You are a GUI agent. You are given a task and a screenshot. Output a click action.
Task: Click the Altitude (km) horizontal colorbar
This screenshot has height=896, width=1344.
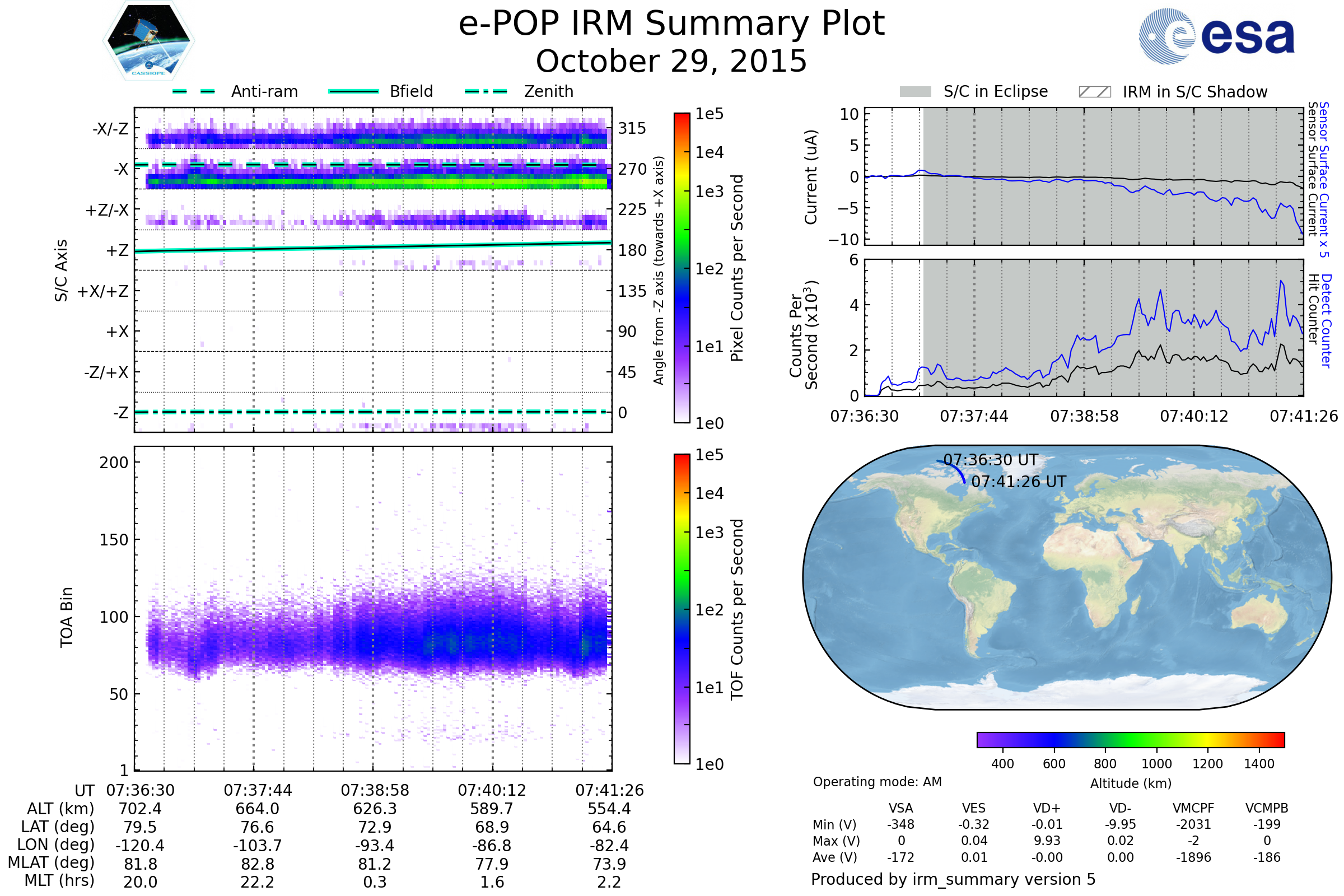click(x=1130, y=739)
